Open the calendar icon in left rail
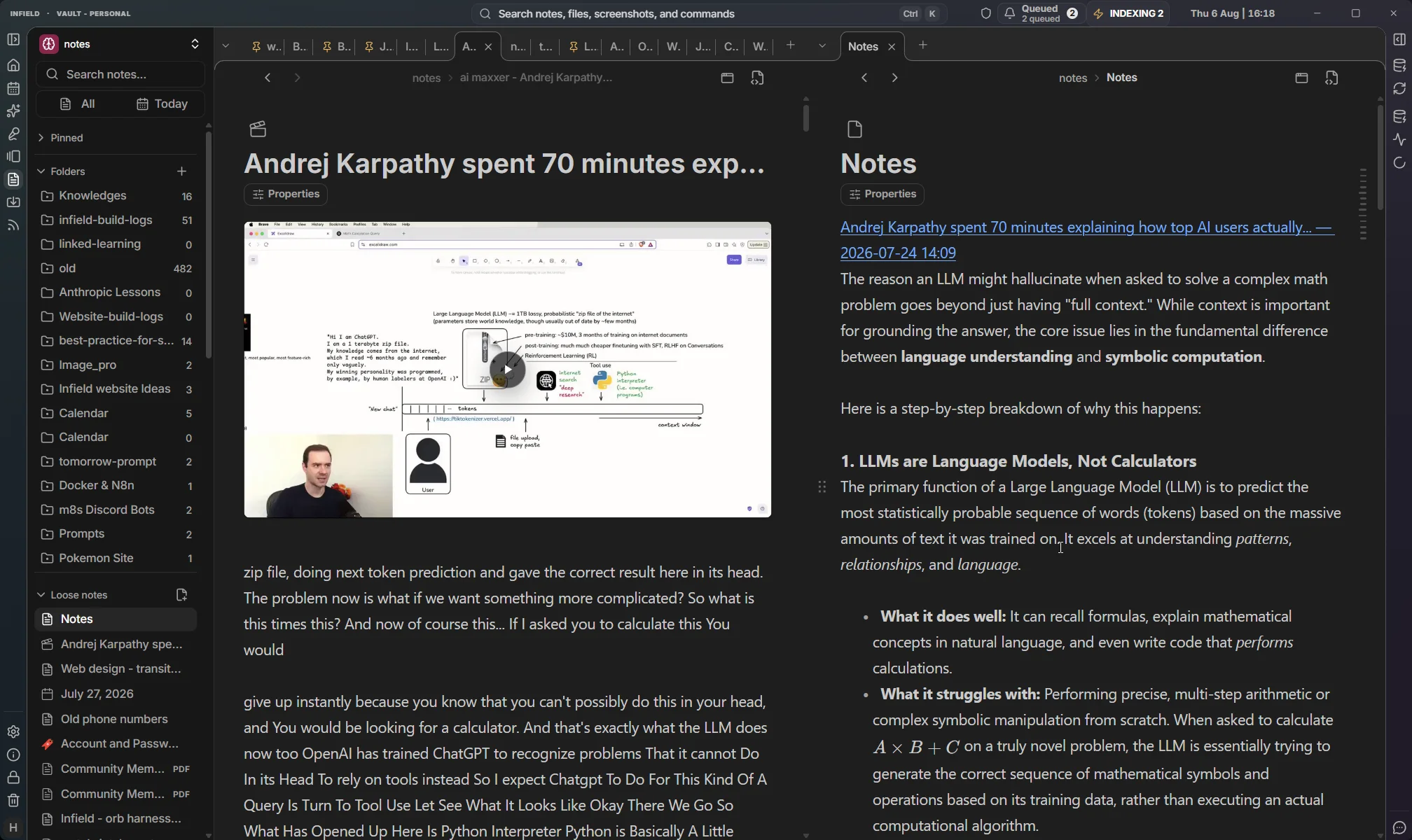The image size is (1412, 840). (13, 89)
